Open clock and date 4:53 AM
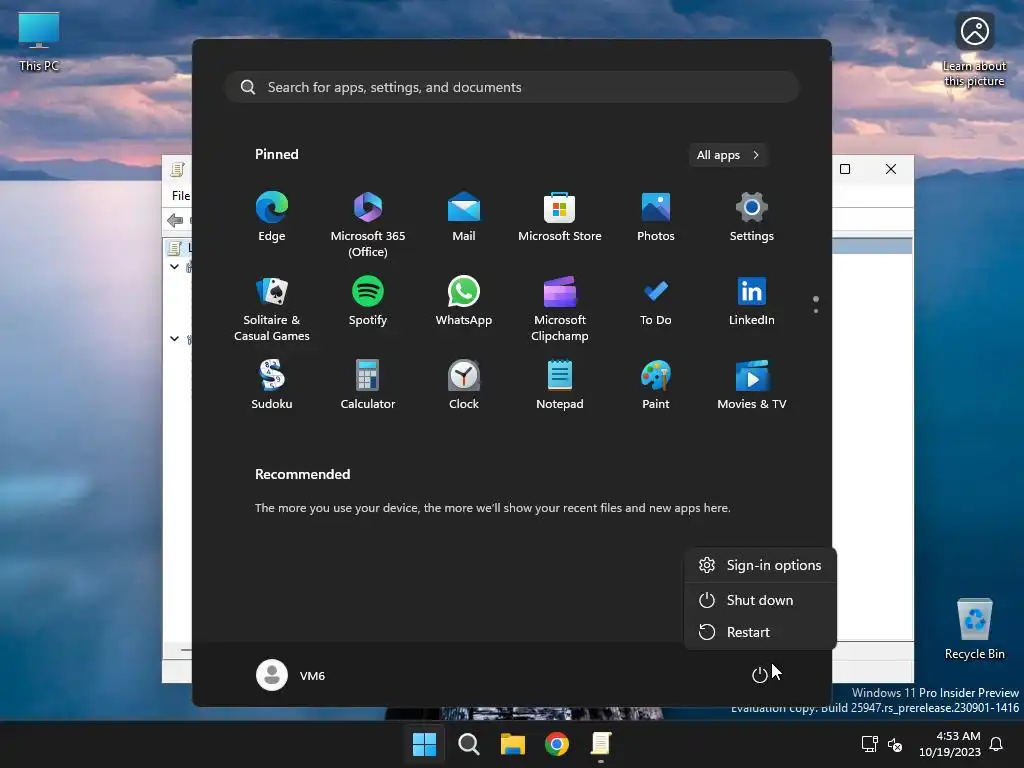 click(x=950, y=744)
